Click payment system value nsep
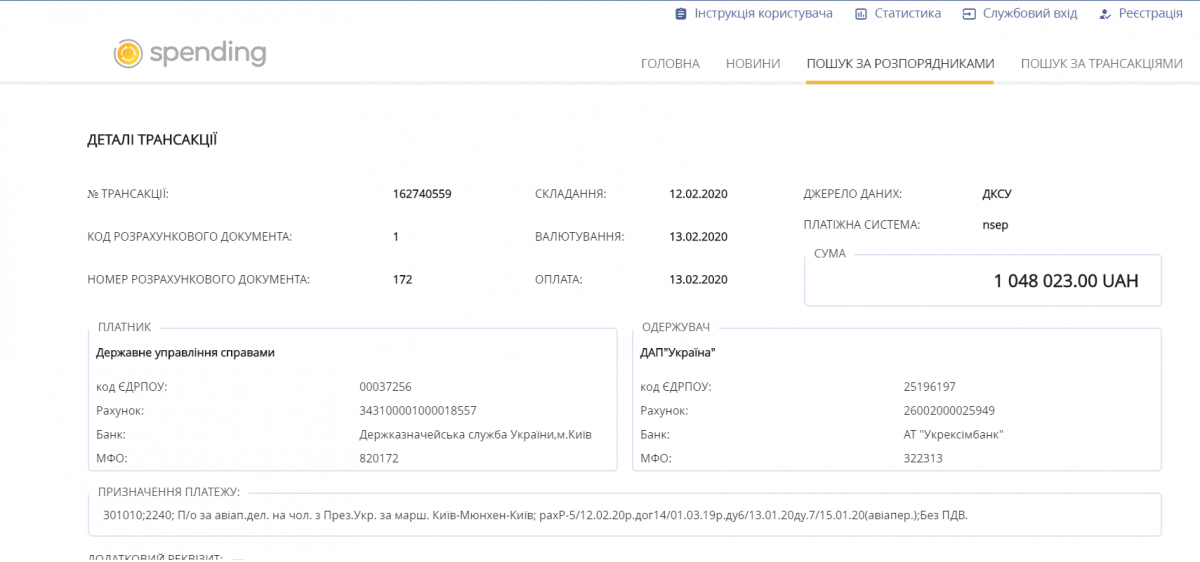This screenshot has width=1200, height=562. click(x=995, y=225)
